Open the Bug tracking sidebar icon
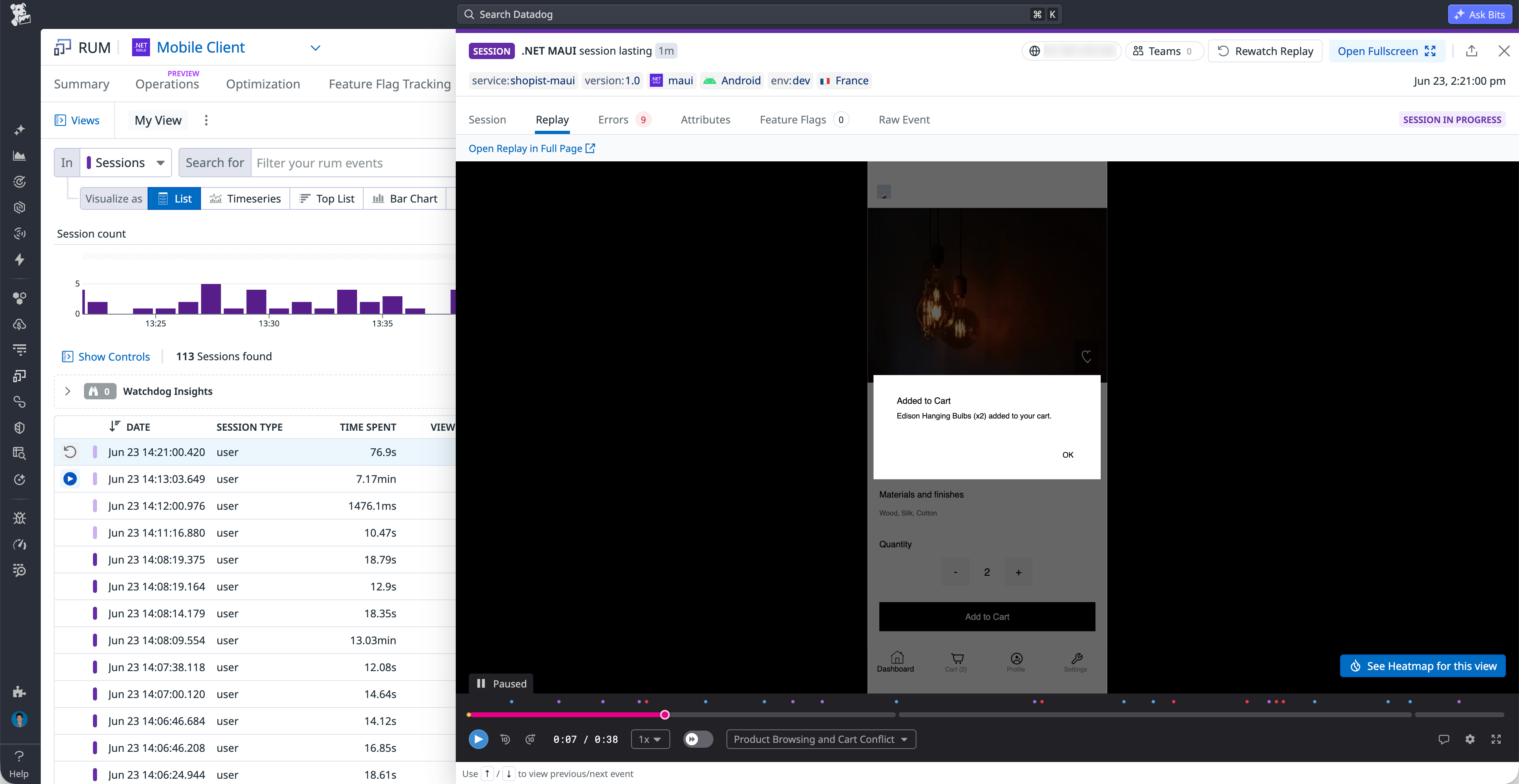The width and height of the screenshot is (1519, 784). 20,518
